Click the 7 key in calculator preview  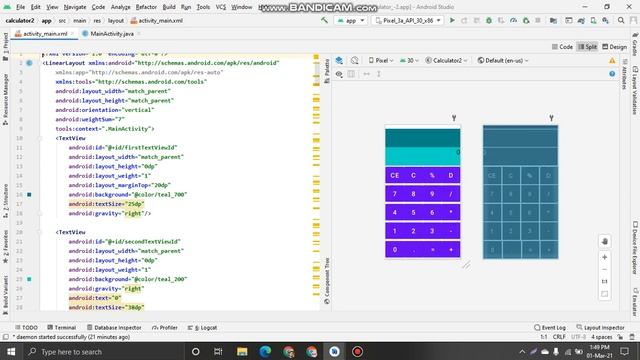point(395,194)
